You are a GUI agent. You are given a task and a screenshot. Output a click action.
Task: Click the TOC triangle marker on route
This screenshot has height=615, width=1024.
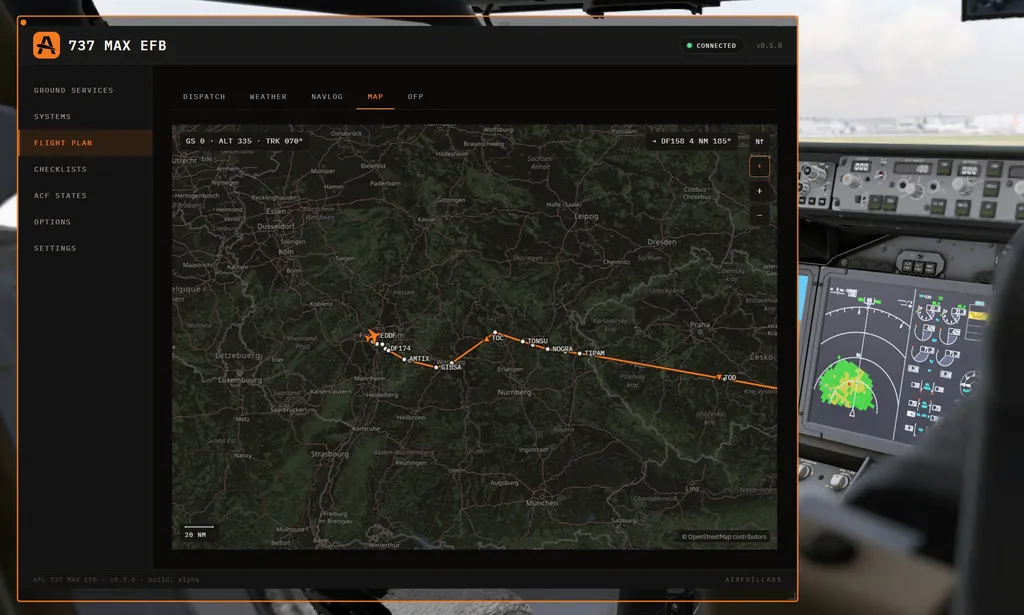coord(487,338)
